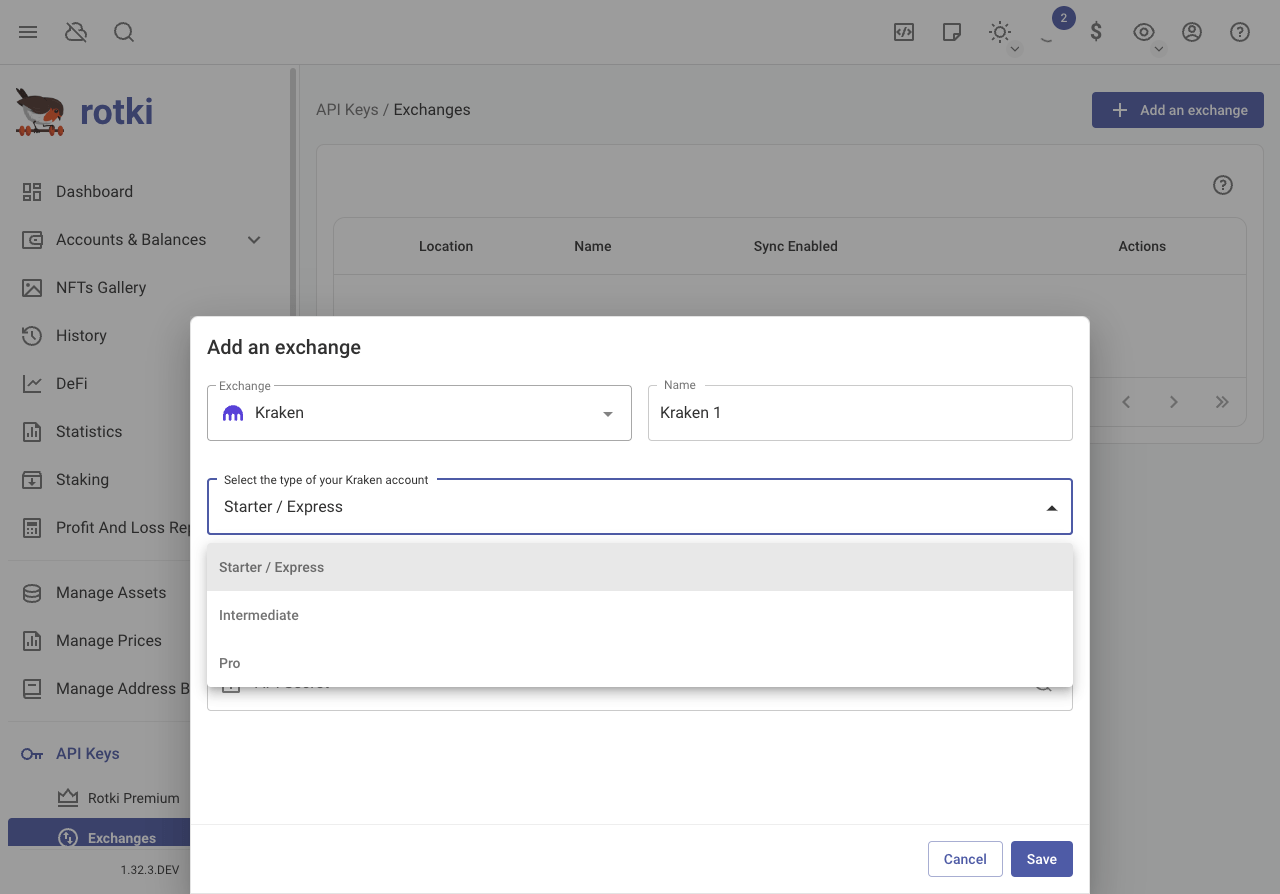Click the Manage Address Book icon

[32, 689]
